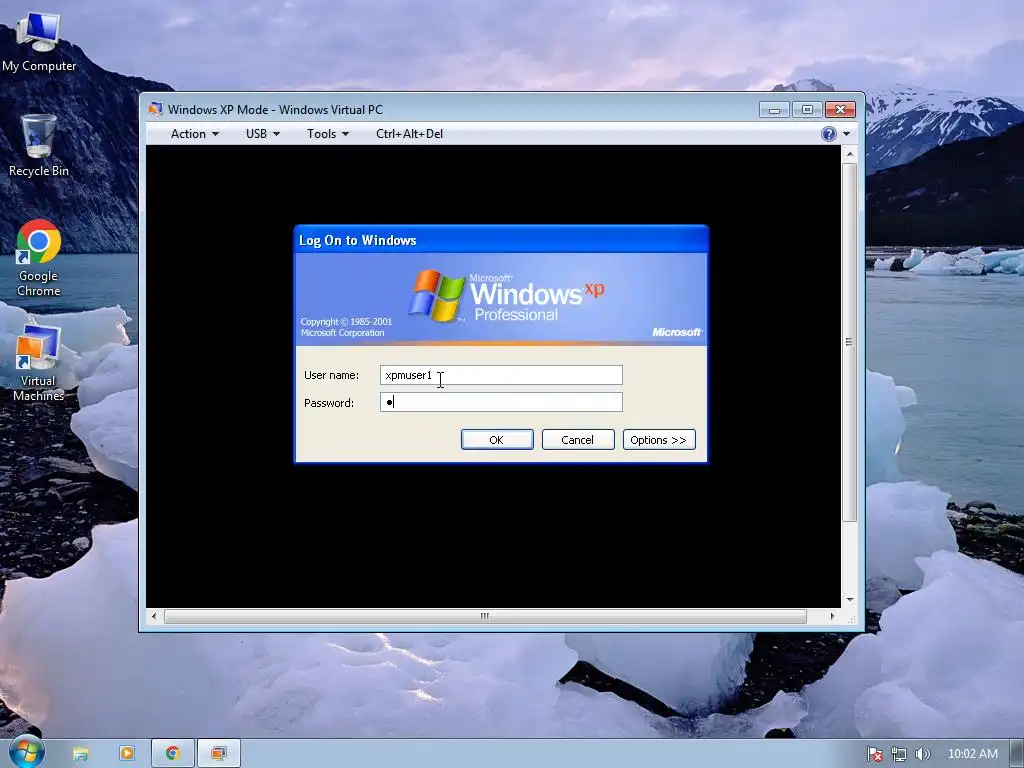This screenshot has width=1024, height=768.
Task: Close the Windows XP Mode window
Action: pos(840,109)
